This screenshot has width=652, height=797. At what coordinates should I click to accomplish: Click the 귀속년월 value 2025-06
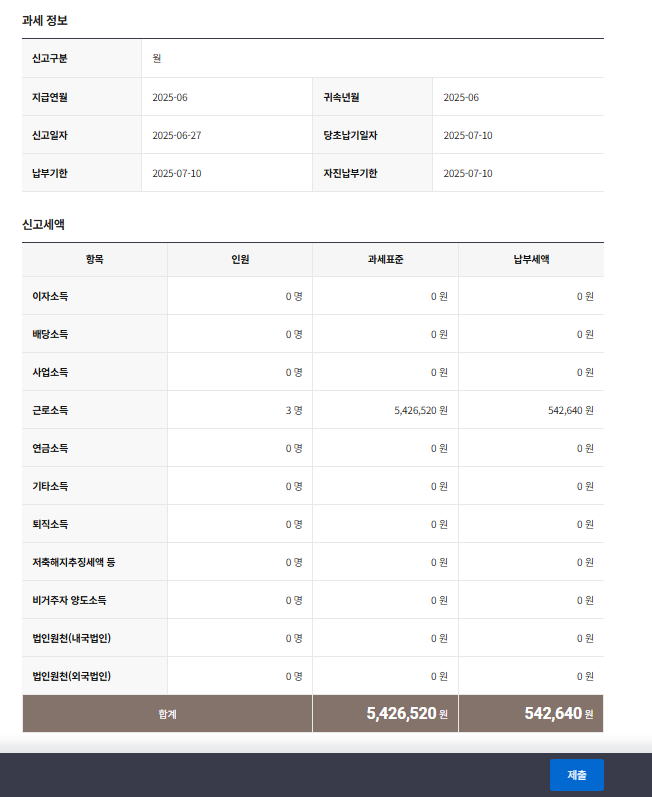click(x=461, y=97)
